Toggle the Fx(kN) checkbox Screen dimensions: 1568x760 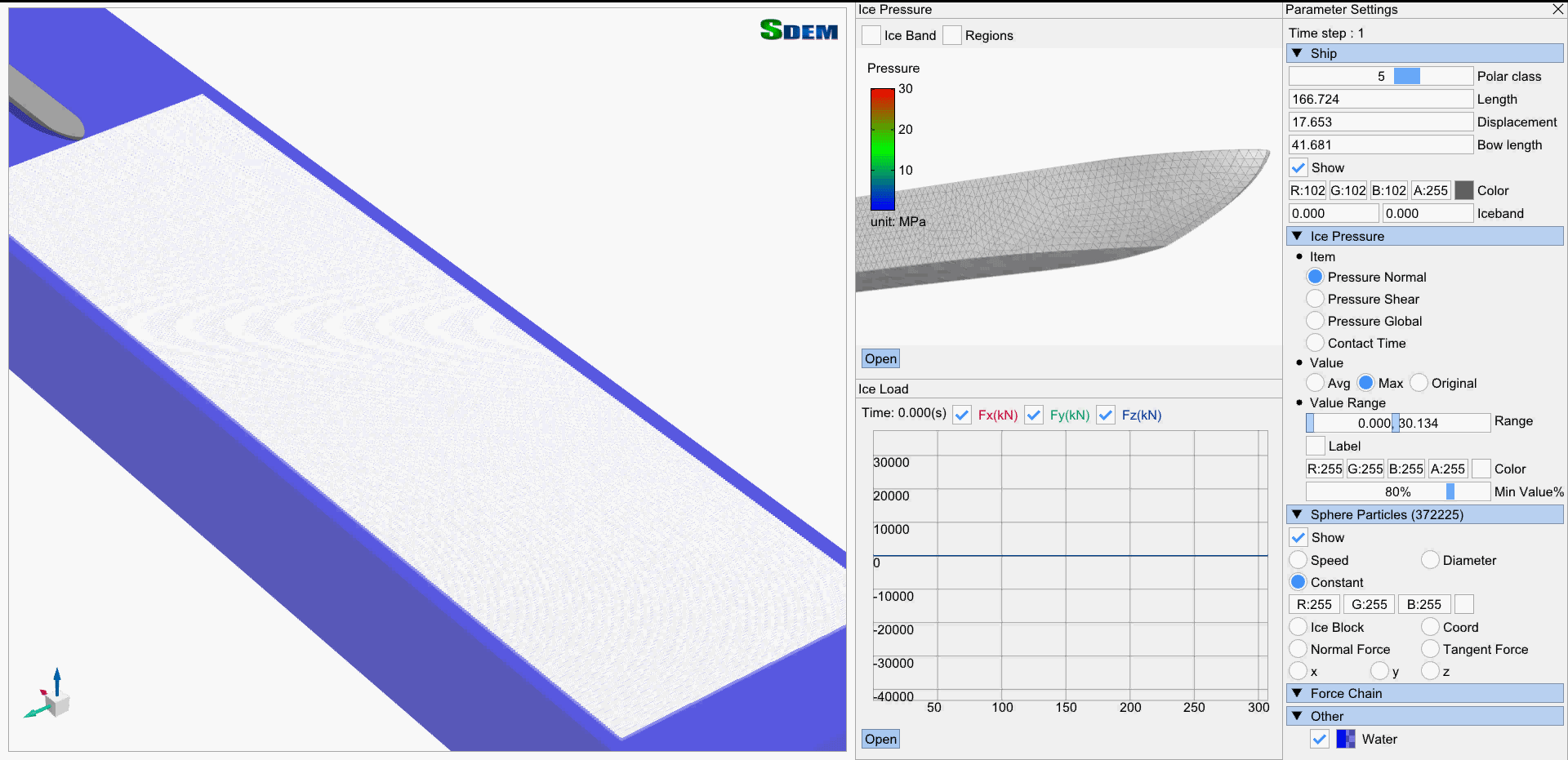tap(962, 415)
